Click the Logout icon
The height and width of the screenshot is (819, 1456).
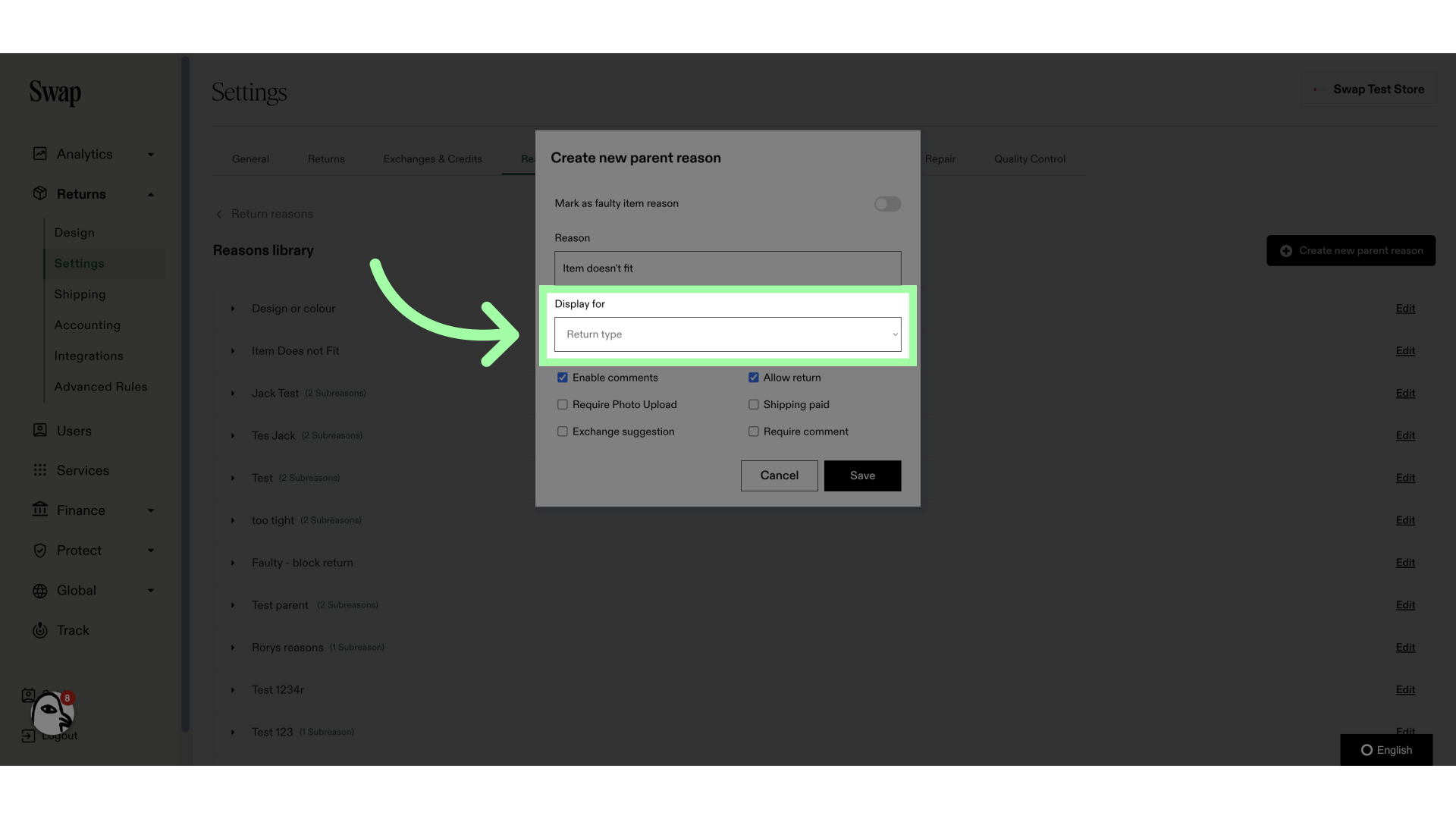point(28,736)
